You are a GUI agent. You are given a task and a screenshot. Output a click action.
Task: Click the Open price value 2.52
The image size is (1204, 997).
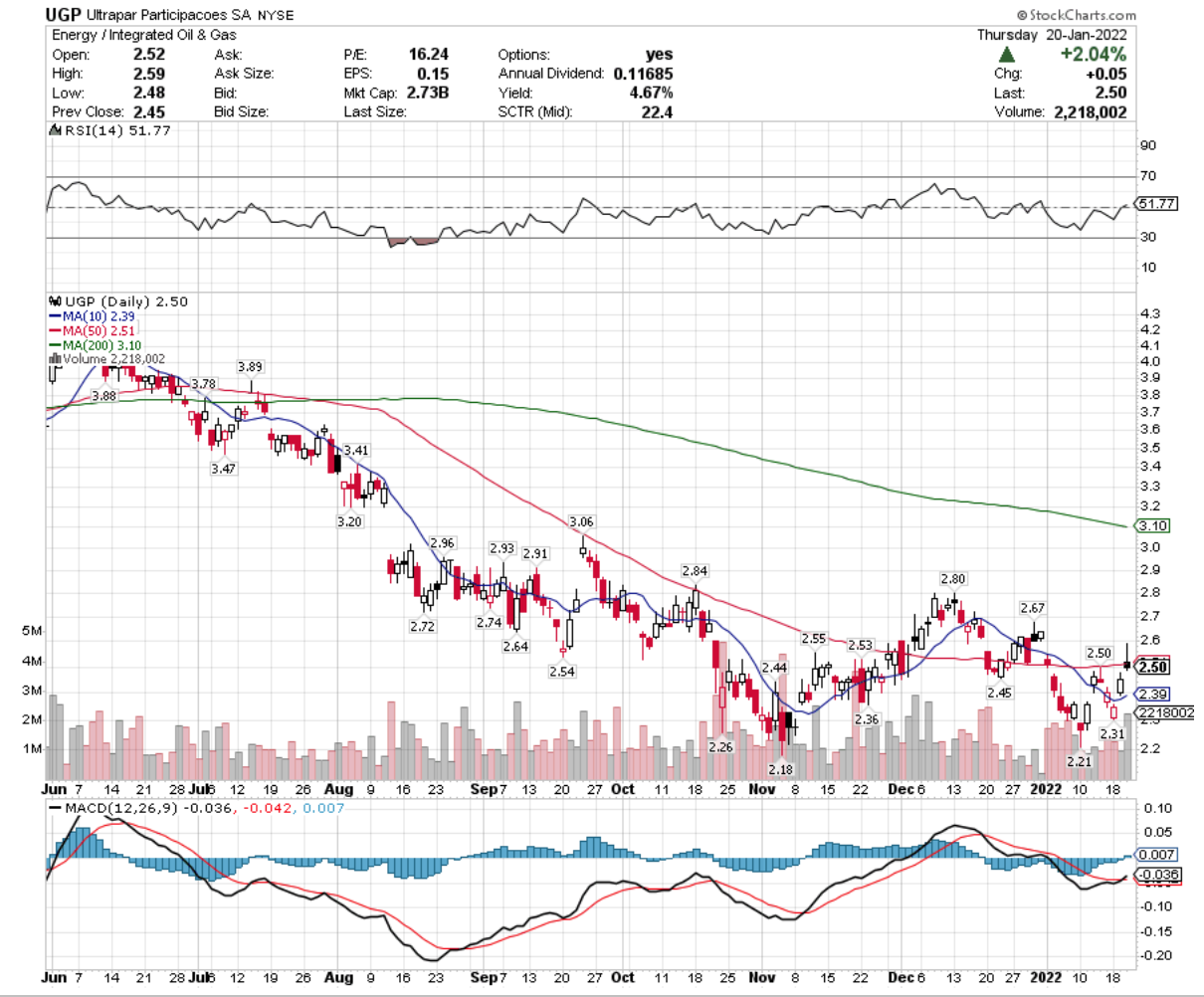[x=149, y=55]
